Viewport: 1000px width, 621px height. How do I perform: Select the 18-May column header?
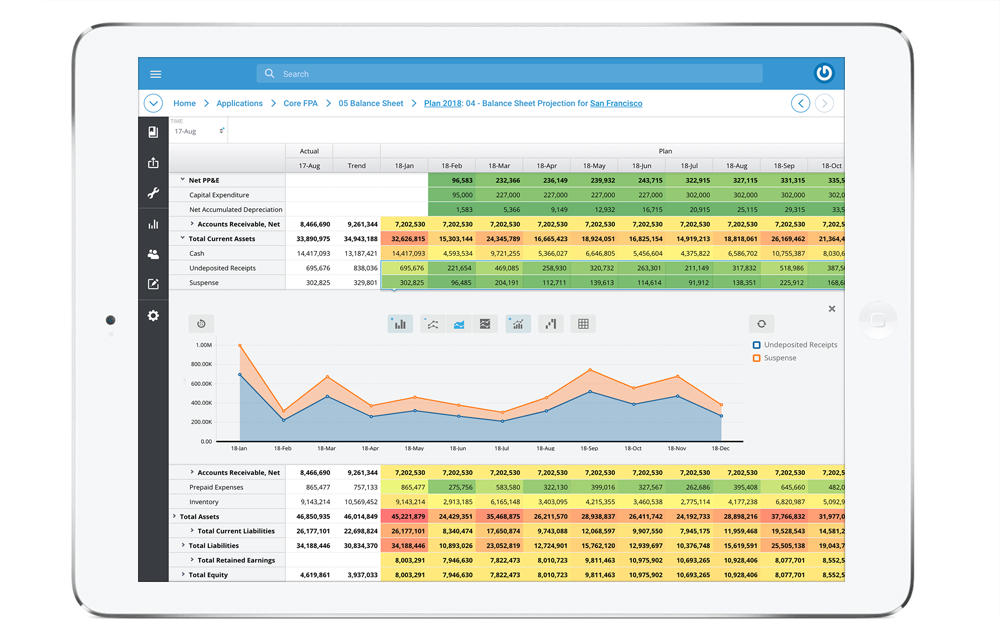tap(594, 166)
